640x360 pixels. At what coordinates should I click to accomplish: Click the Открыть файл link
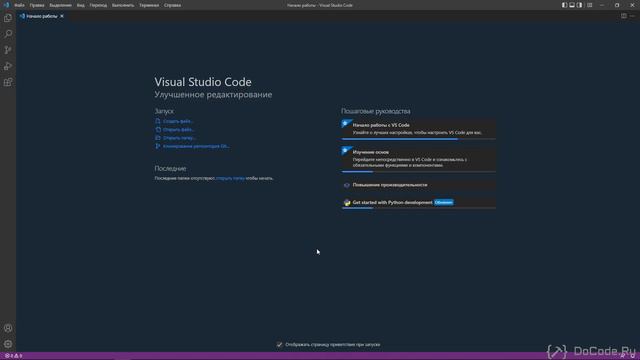(175, 129)
